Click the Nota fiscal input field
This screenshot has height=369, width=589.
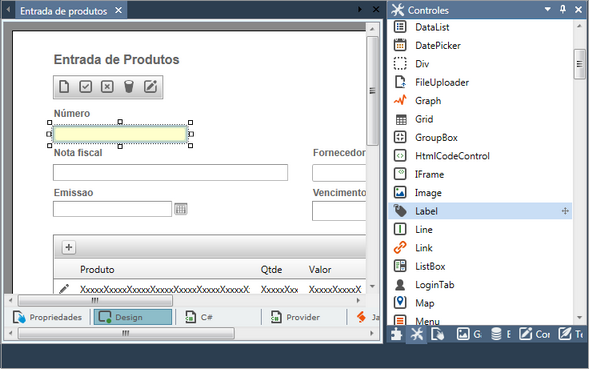click(x=171, y=172)
